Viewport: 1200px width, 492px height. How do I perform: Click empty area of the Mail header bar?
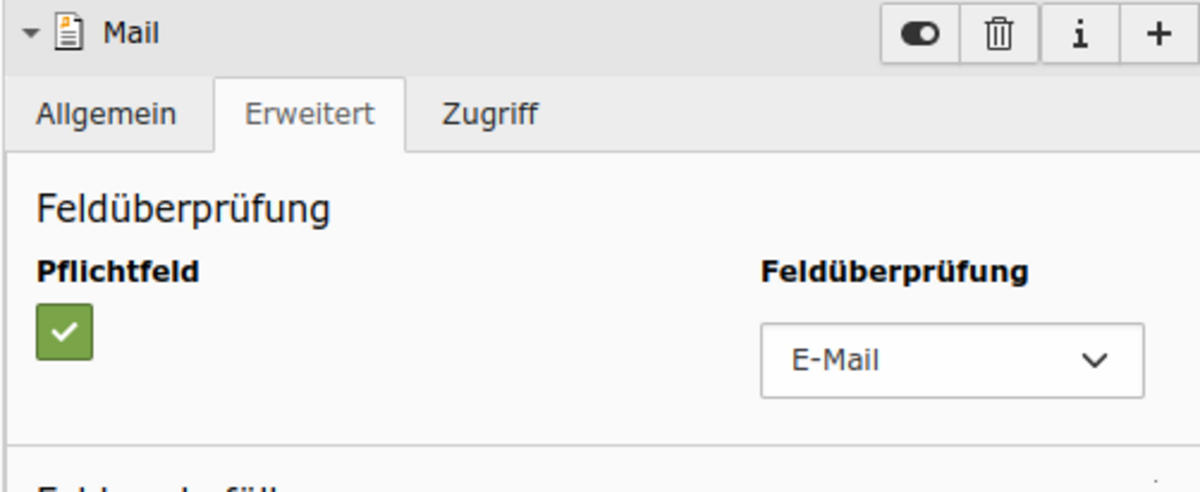(x=520, y=34)
